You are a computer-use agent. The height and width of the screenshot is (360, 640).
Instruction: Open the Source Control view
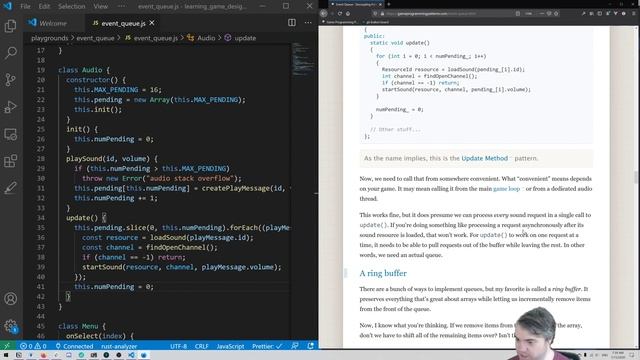tap(10, 80)
